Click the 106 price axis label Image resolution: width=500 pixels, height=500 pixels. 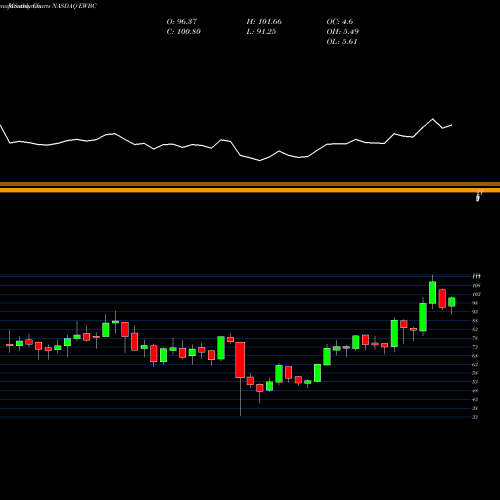pos(476,285)
